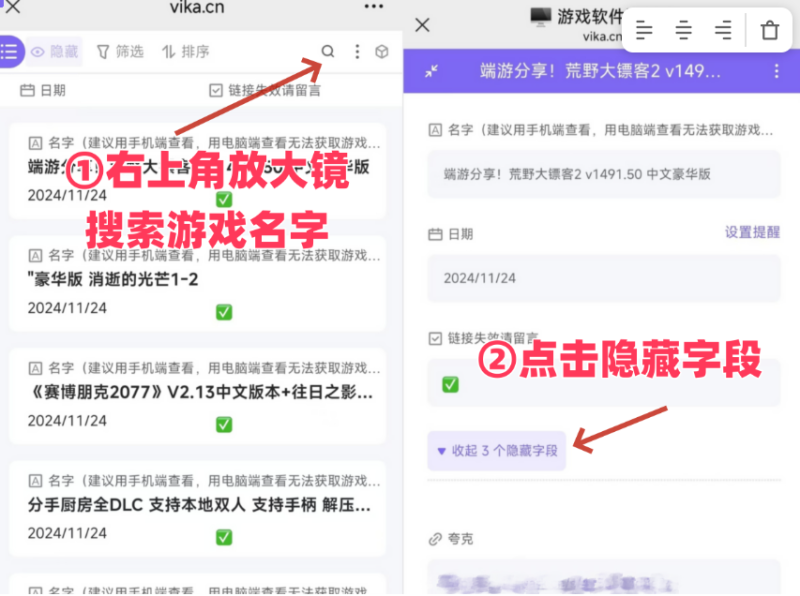This screenshot has width=800, height=596.
Task: Collapse the 3 hidden fields (收起 3 个隐藏字段)
Action: click(497, 450)
